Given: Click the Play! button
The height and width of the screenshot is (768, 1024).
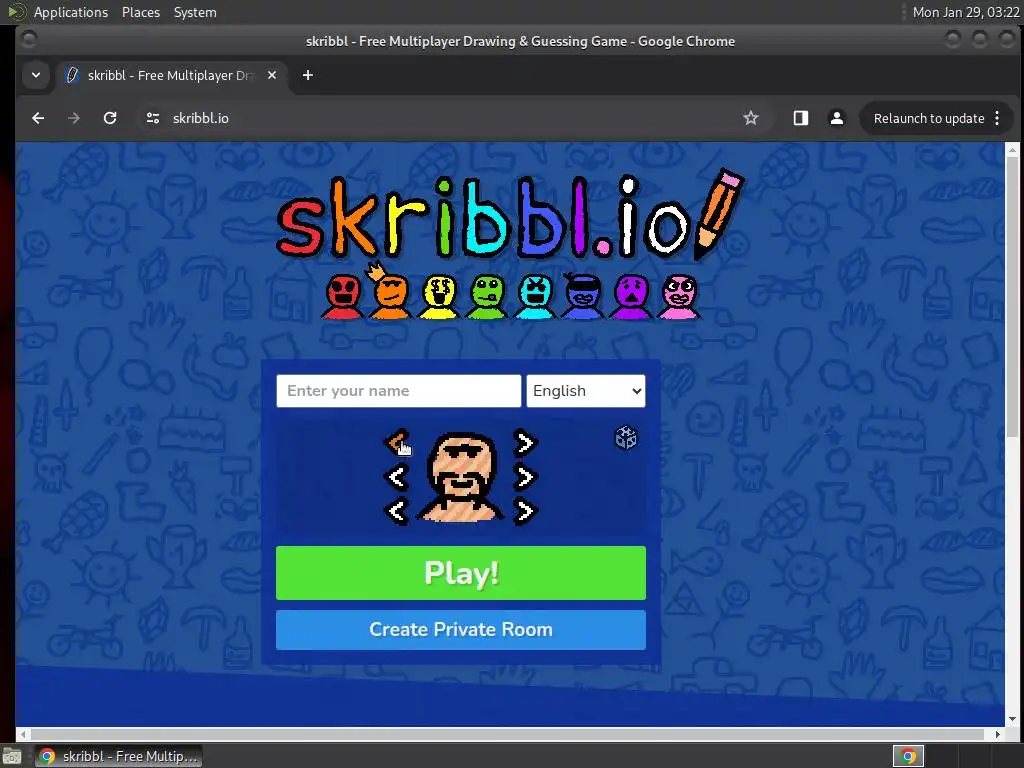Looking at the screenshot, I should pos(460,573).
